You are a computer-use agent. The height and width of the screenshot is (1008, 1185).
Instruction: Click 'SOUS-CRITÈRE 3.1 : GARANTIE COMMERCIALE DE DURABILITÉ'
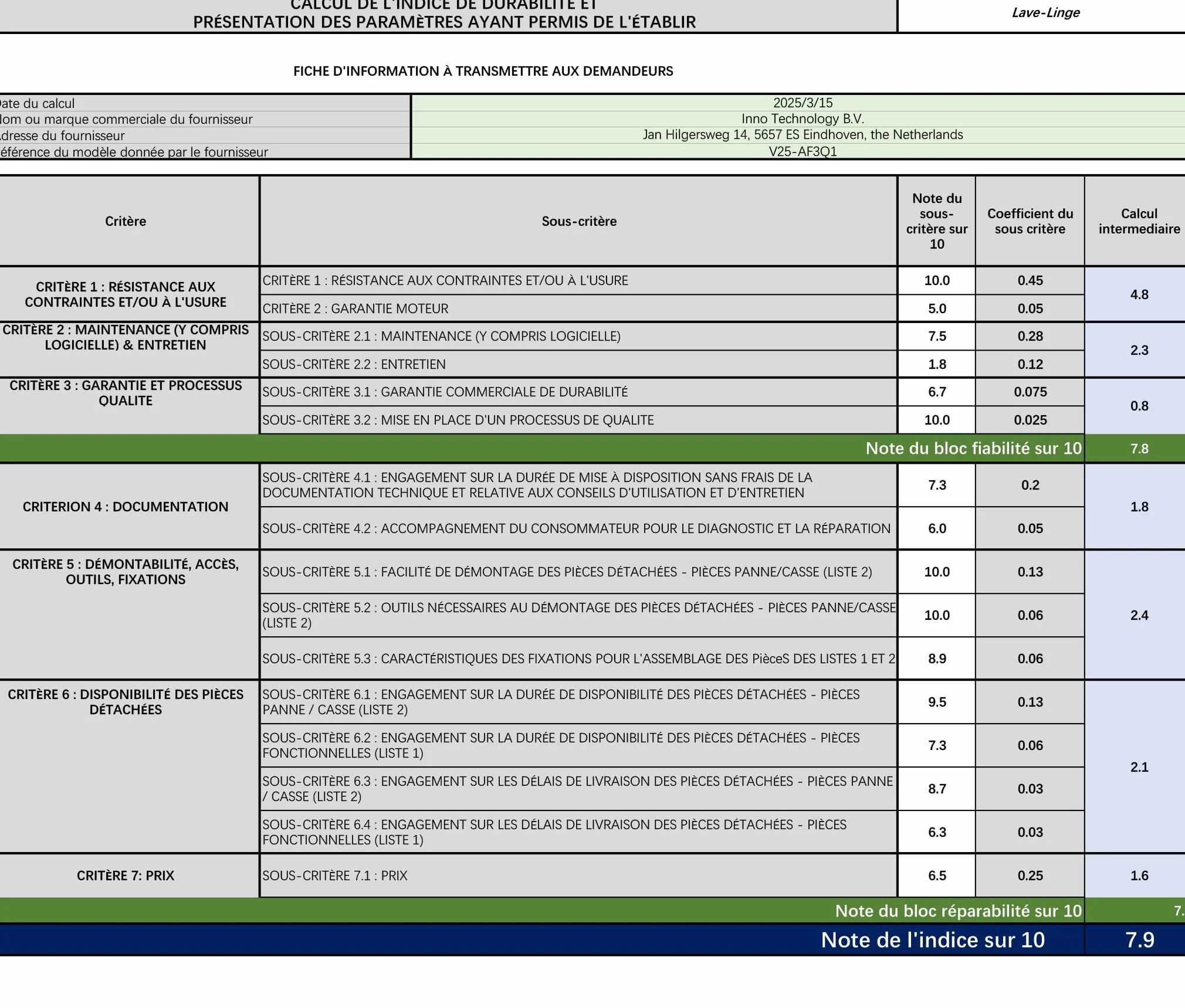pyautogui.click(x=578, y=392)
